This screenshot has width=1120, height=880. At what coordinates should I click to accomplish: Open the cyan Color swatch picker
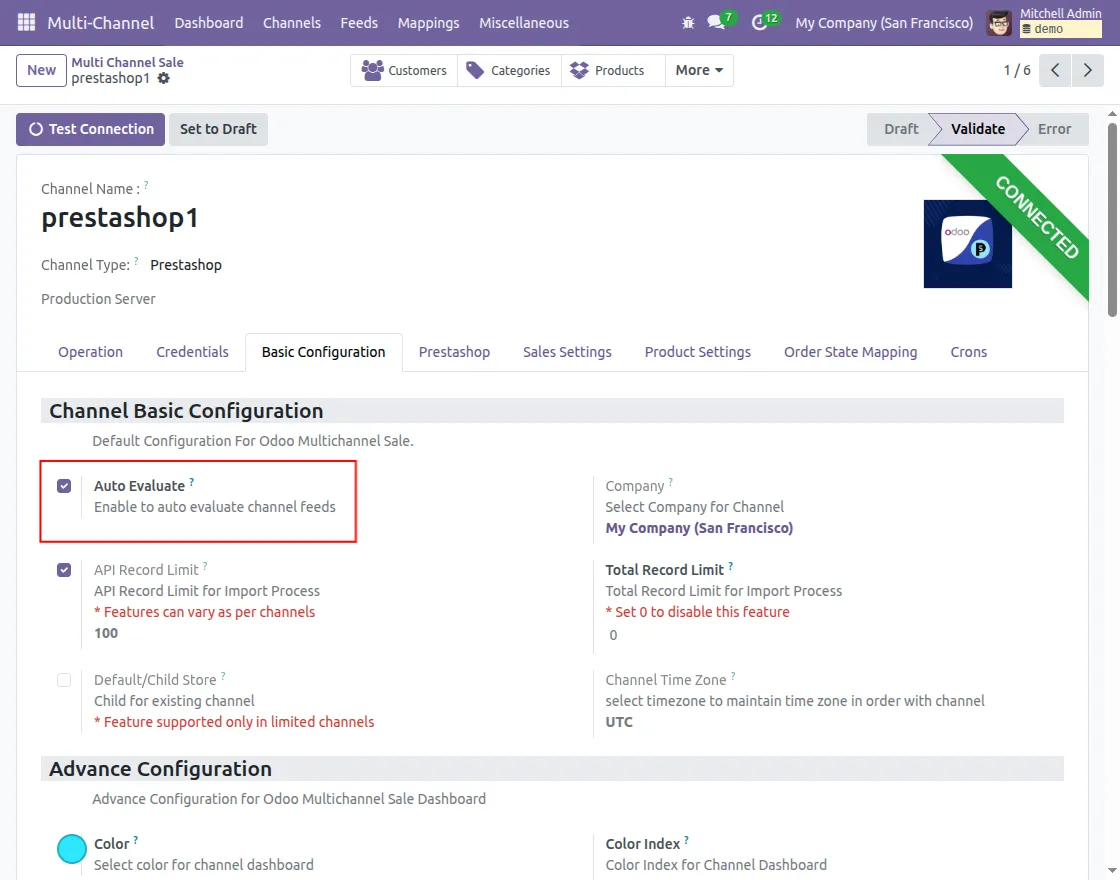click(x=72, y=849)
